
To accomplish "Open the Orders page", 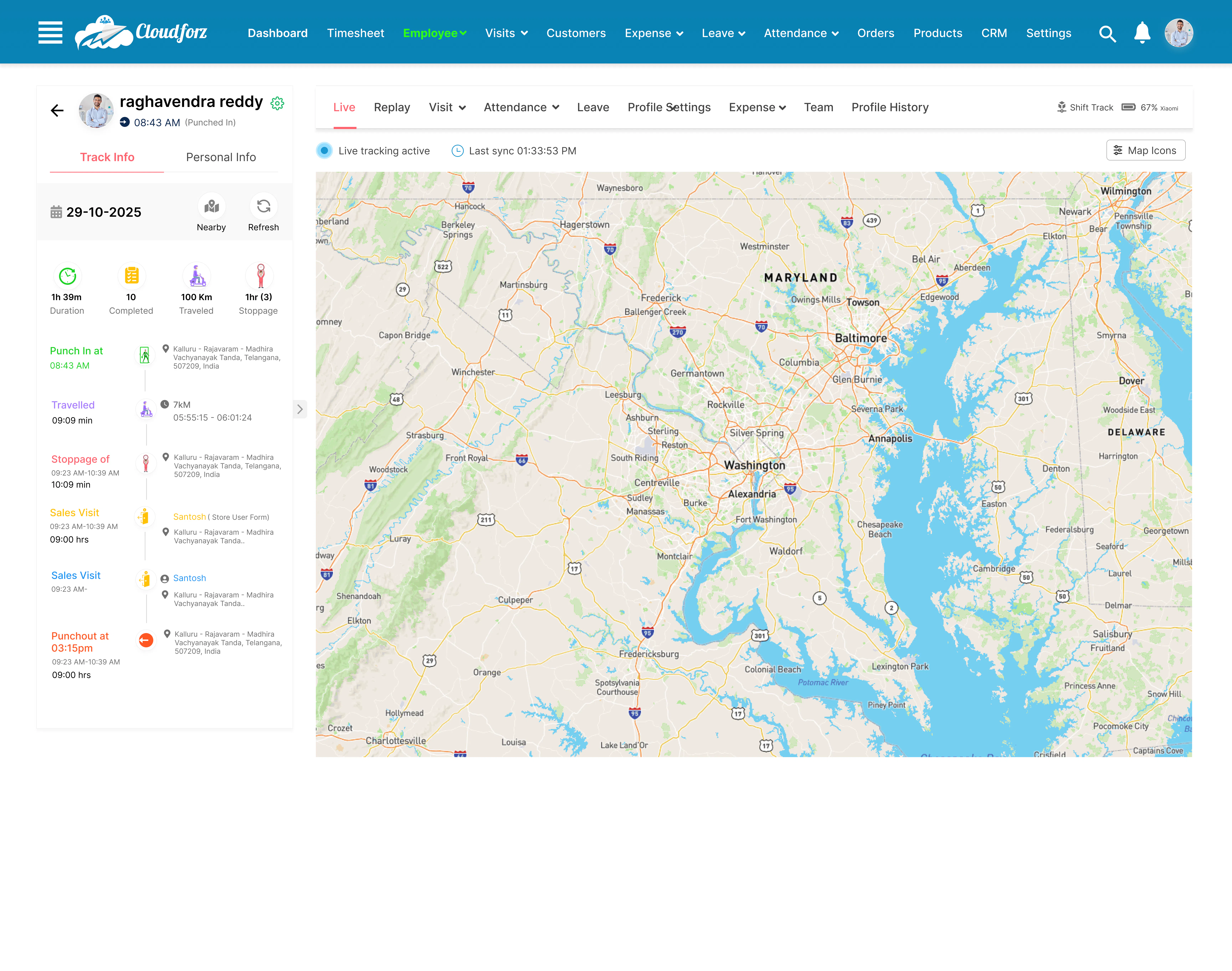I will [x=876, y=33].
